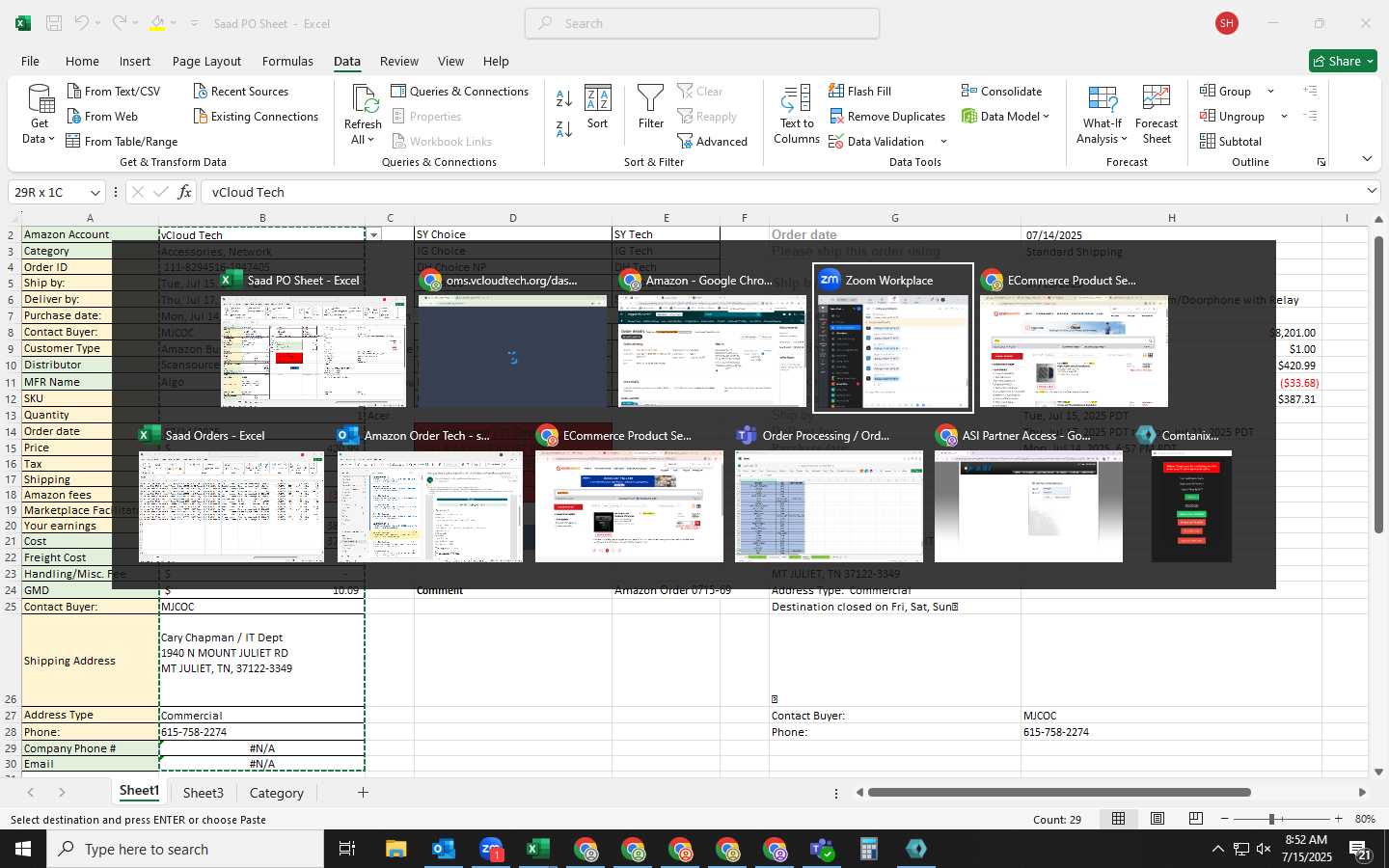Screen dimensions: 1389x868
Task: Switch to the Insert tab
Action: coord(135,61)
